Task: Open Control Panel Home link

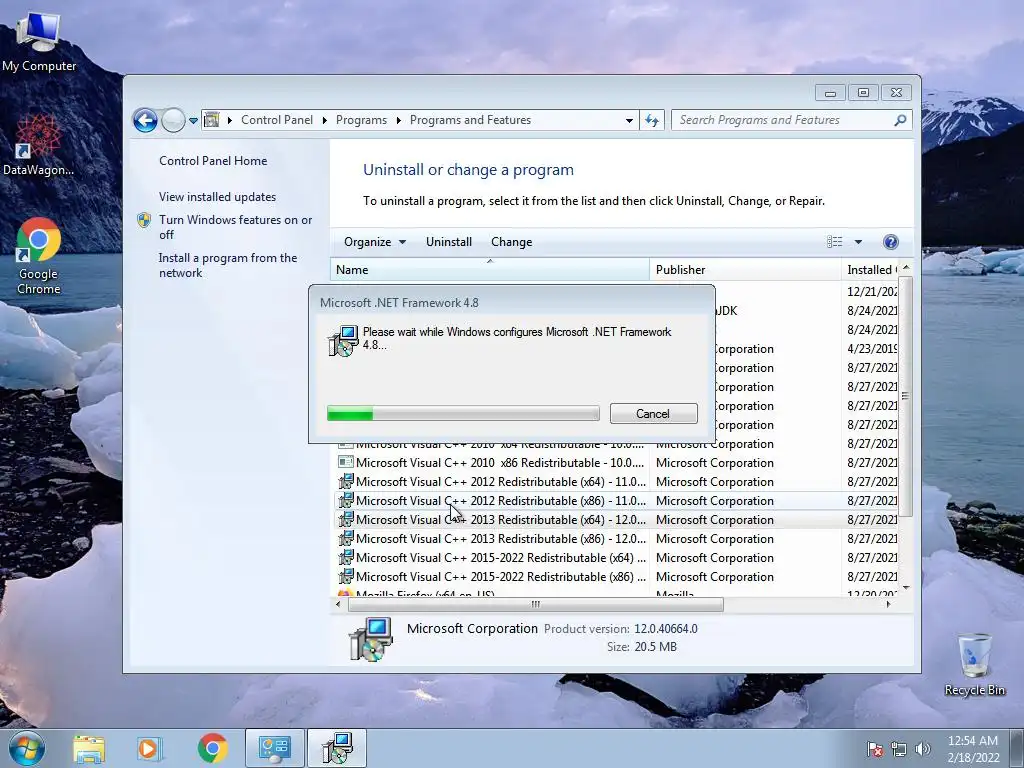Action: pyautogui.click(x=213, y=161)
